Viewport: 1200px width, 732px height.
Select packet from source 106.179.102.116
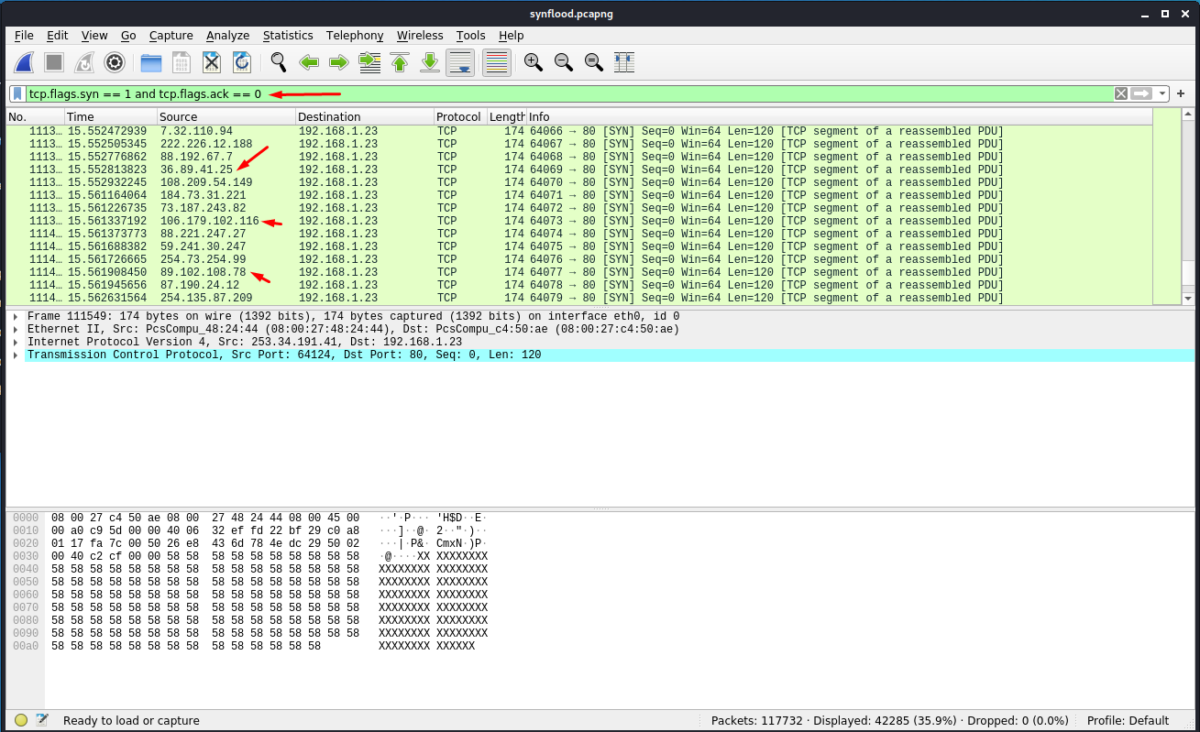pos(579,221)
